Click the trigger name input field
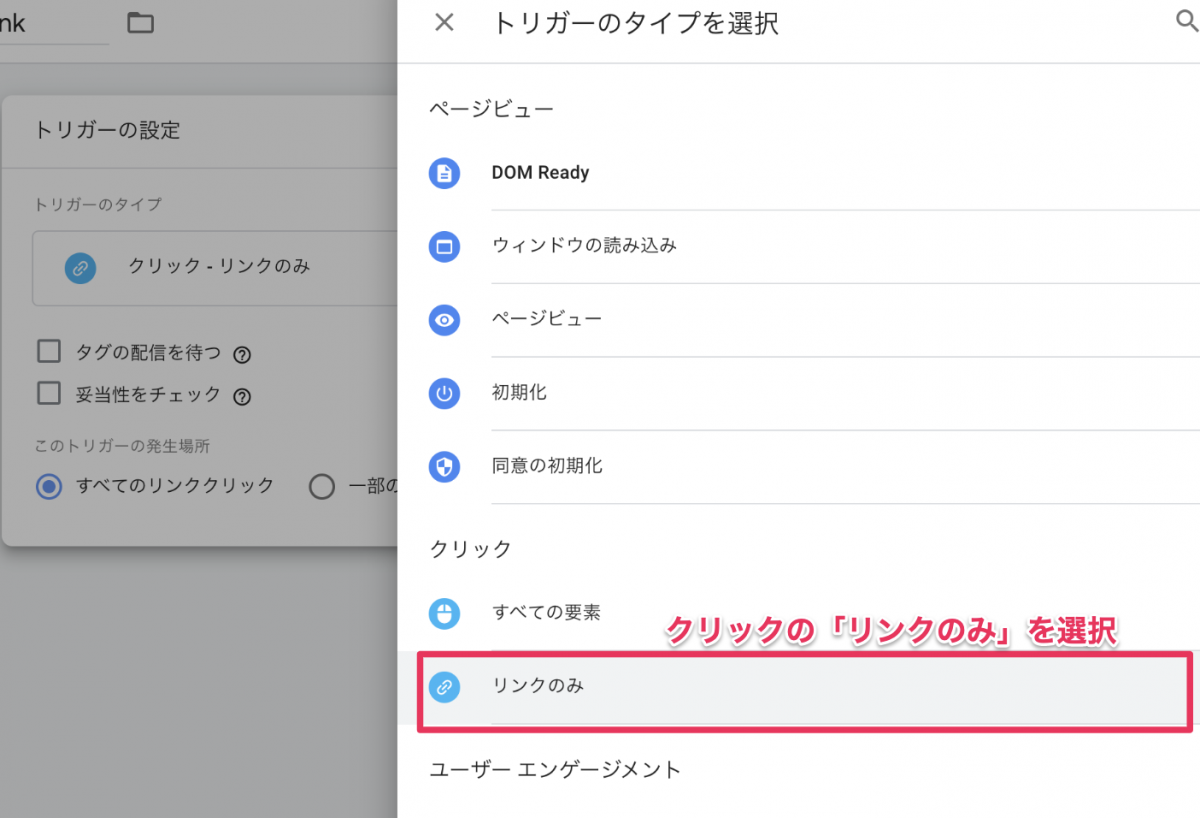This screenshot has width=1200, height=818. 50,24
